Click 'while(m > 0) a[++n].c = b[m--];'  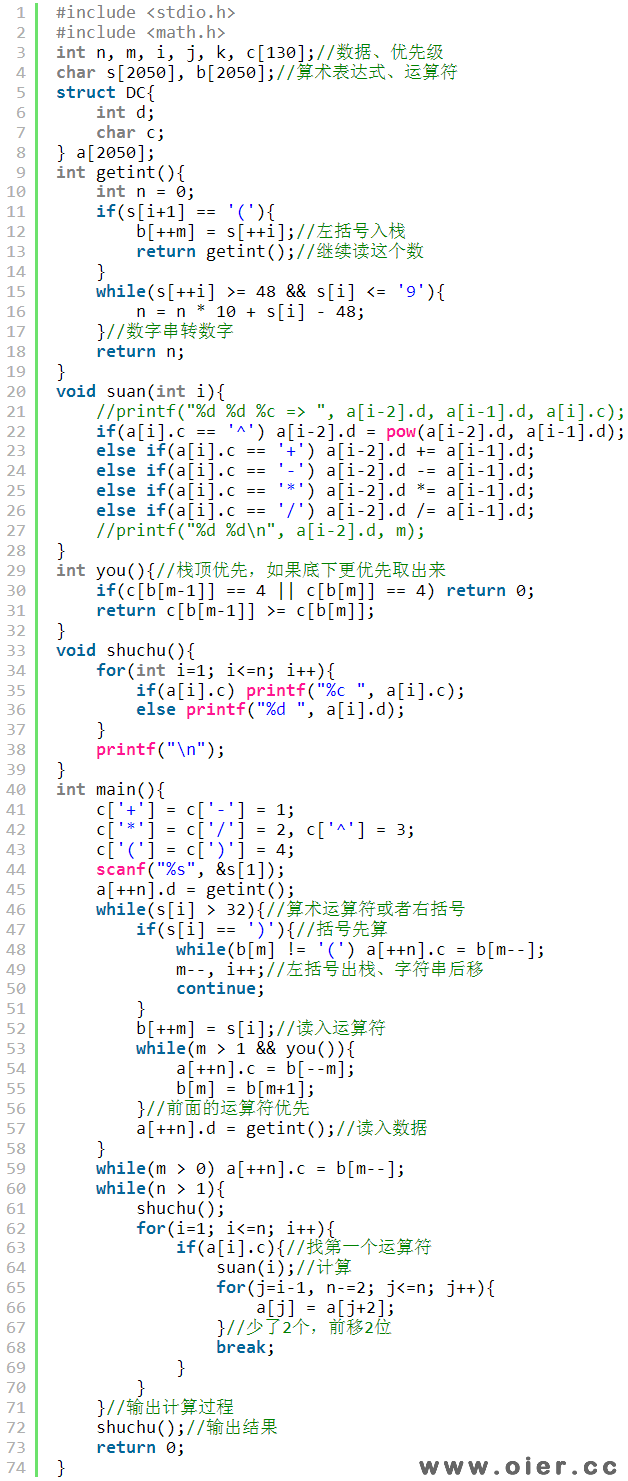[251, 1169]
